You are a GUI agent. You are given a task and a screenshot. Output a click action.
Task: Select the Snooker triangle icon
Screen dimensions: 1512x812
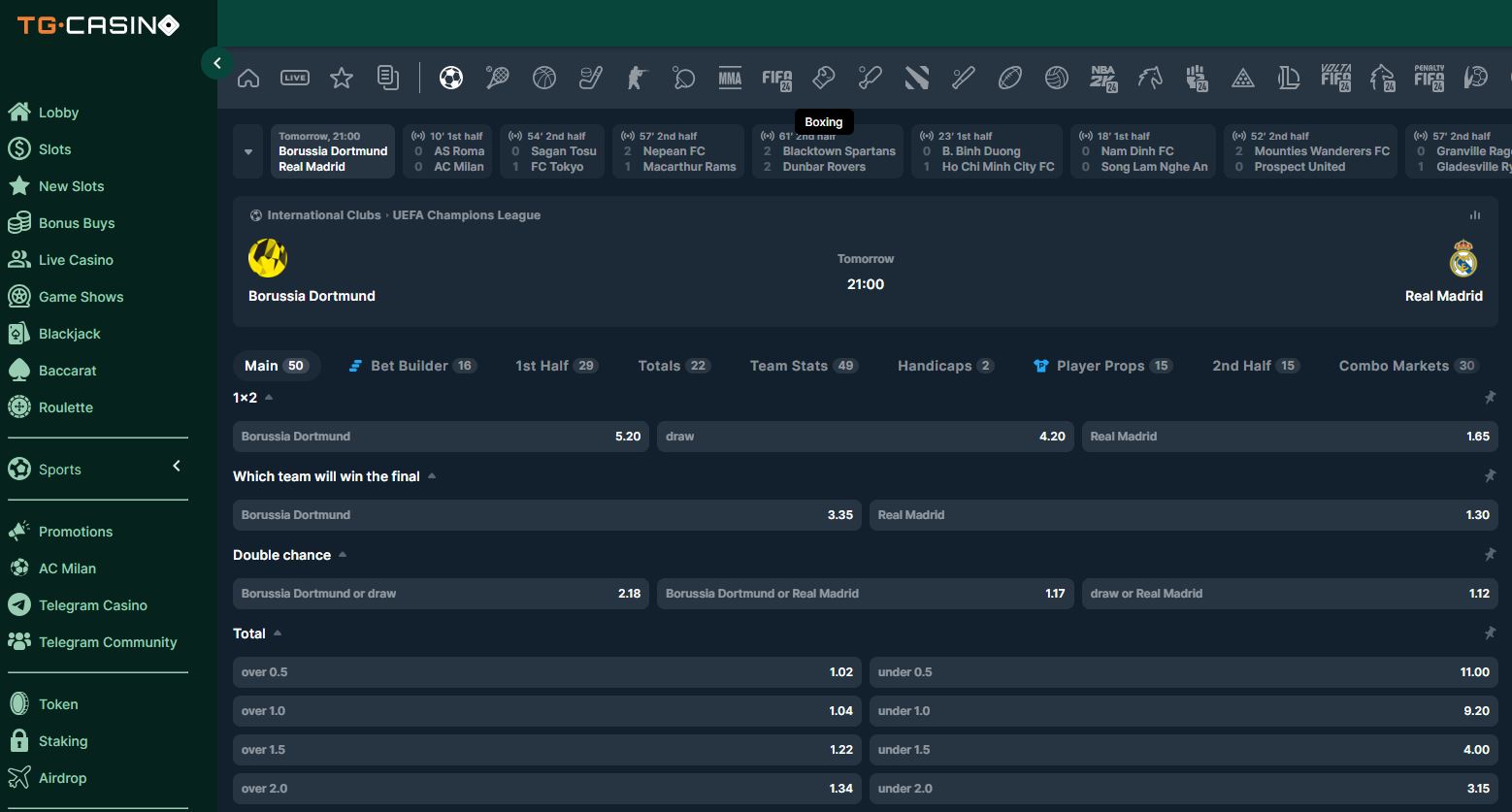coord(1242,78)
